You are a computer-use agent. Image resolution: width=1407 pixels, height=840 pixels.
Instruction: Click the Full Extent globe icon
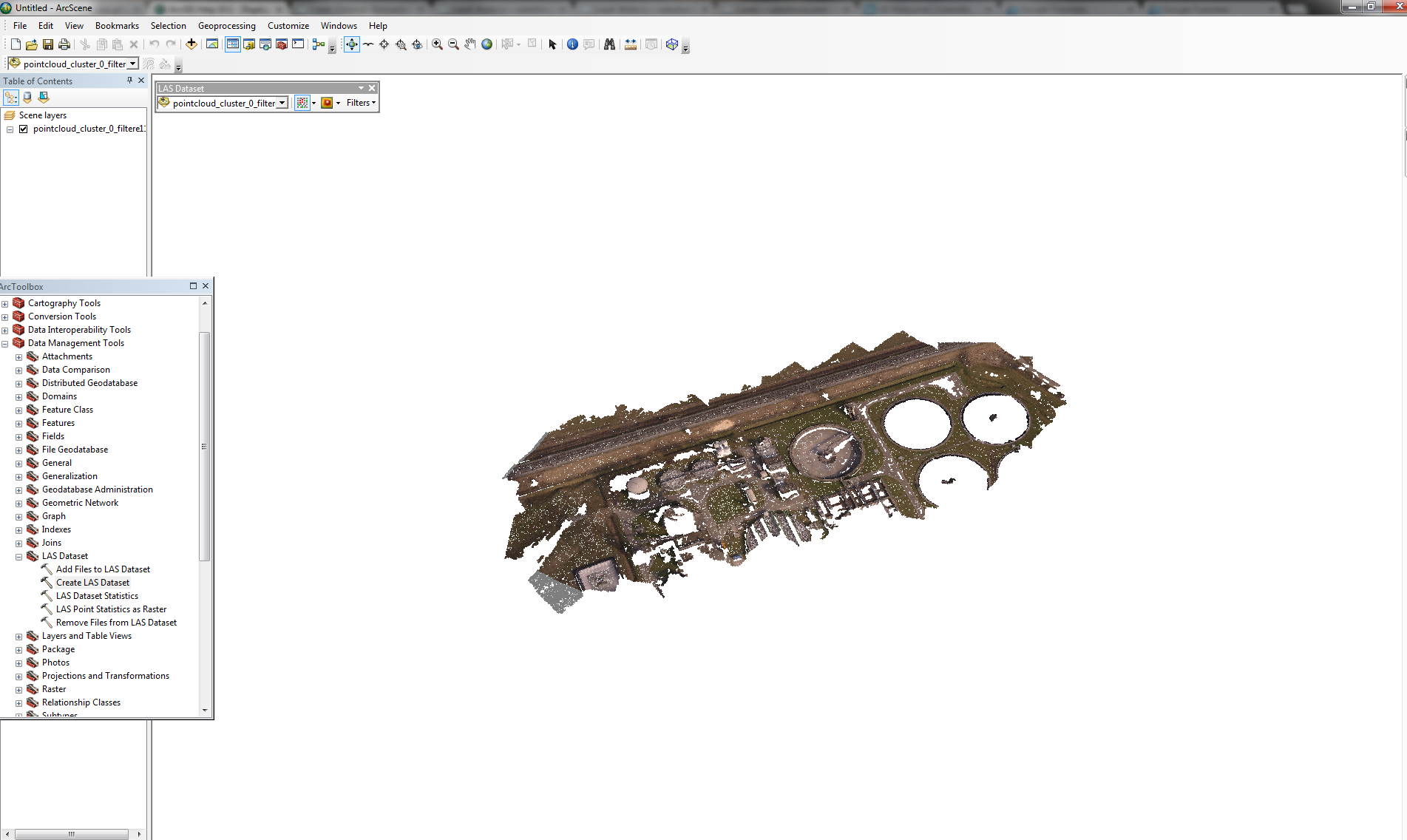pos(486,44)
